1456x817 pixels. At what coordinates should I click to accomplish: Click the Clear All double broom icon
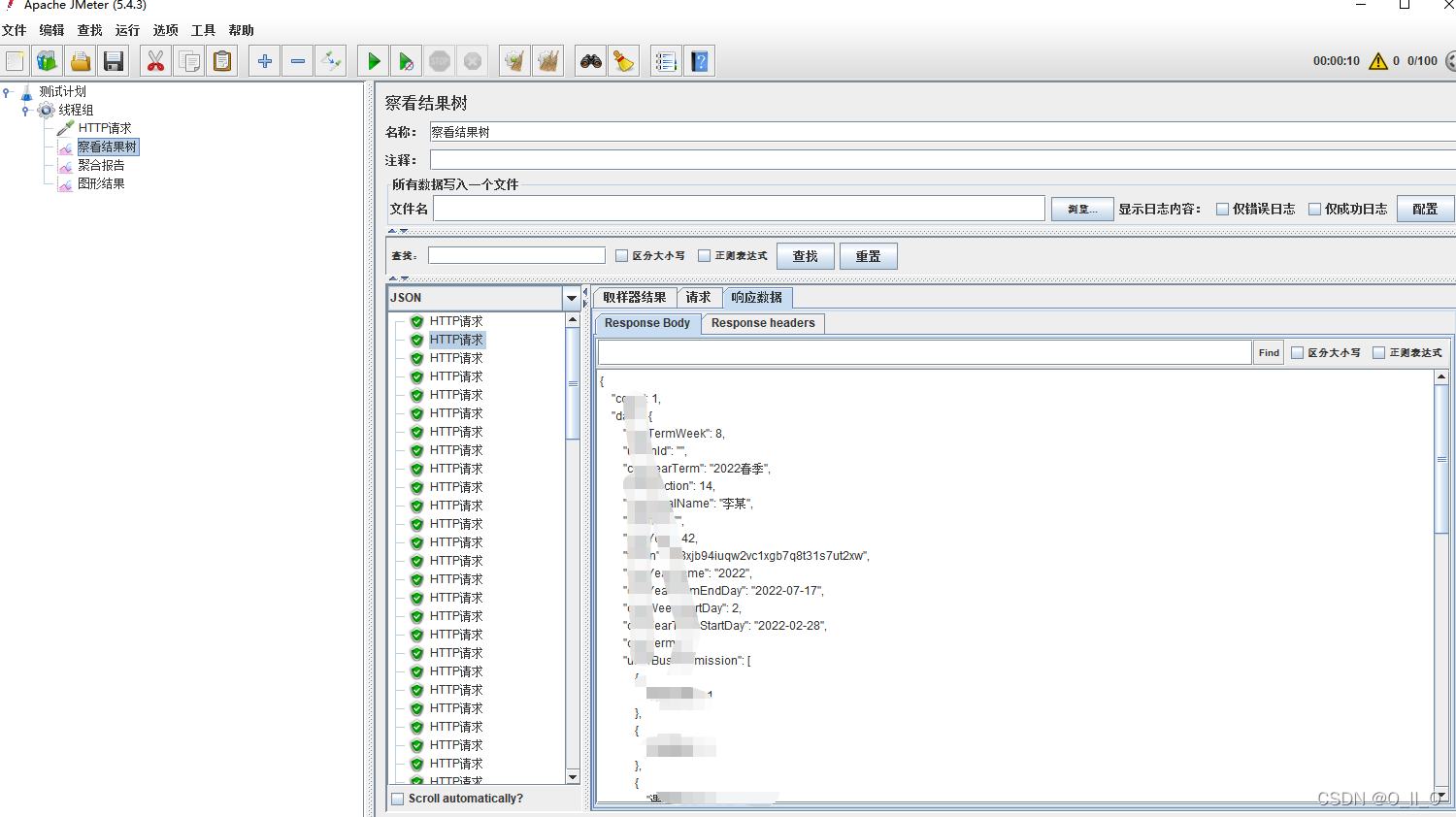[548, 61]
